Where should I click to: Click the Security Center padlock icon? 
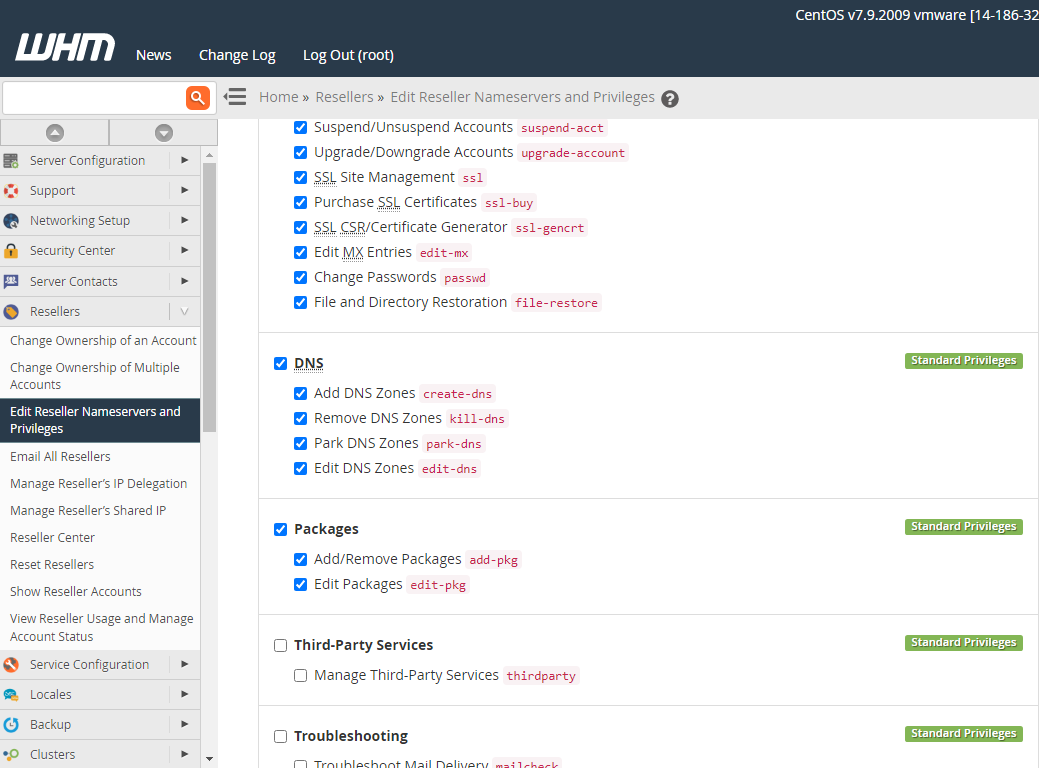pyautogui.click(x=11, y=251)
